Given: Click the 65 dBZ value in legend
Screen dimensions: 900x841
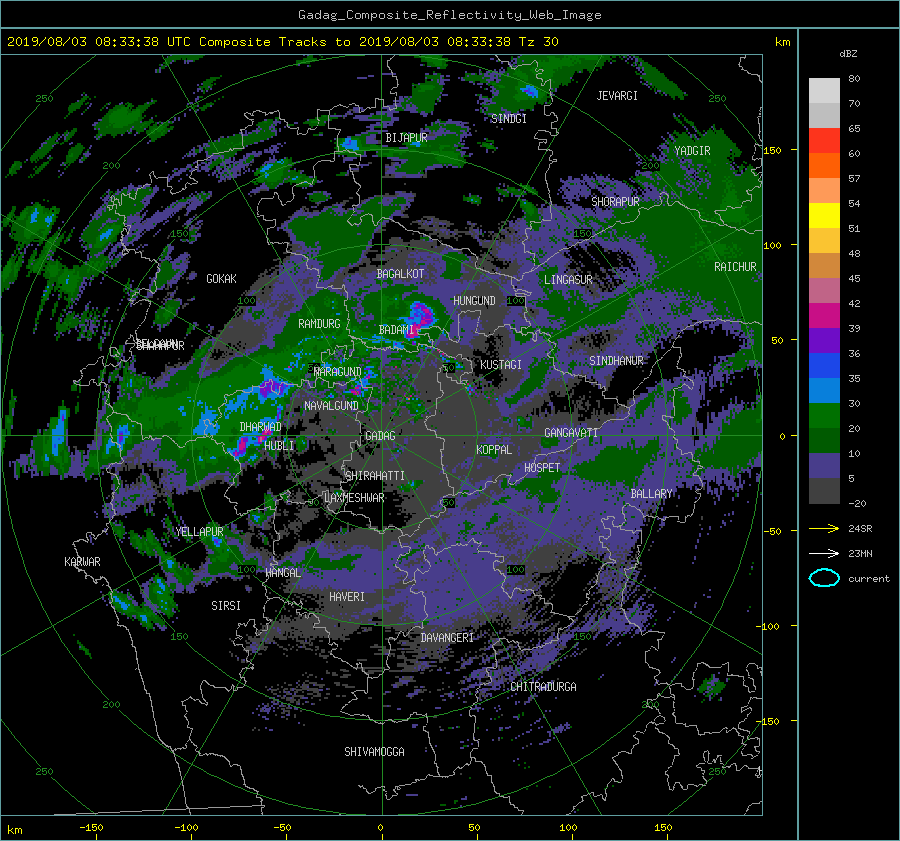Looking at the screenshot, I should 854,129.
